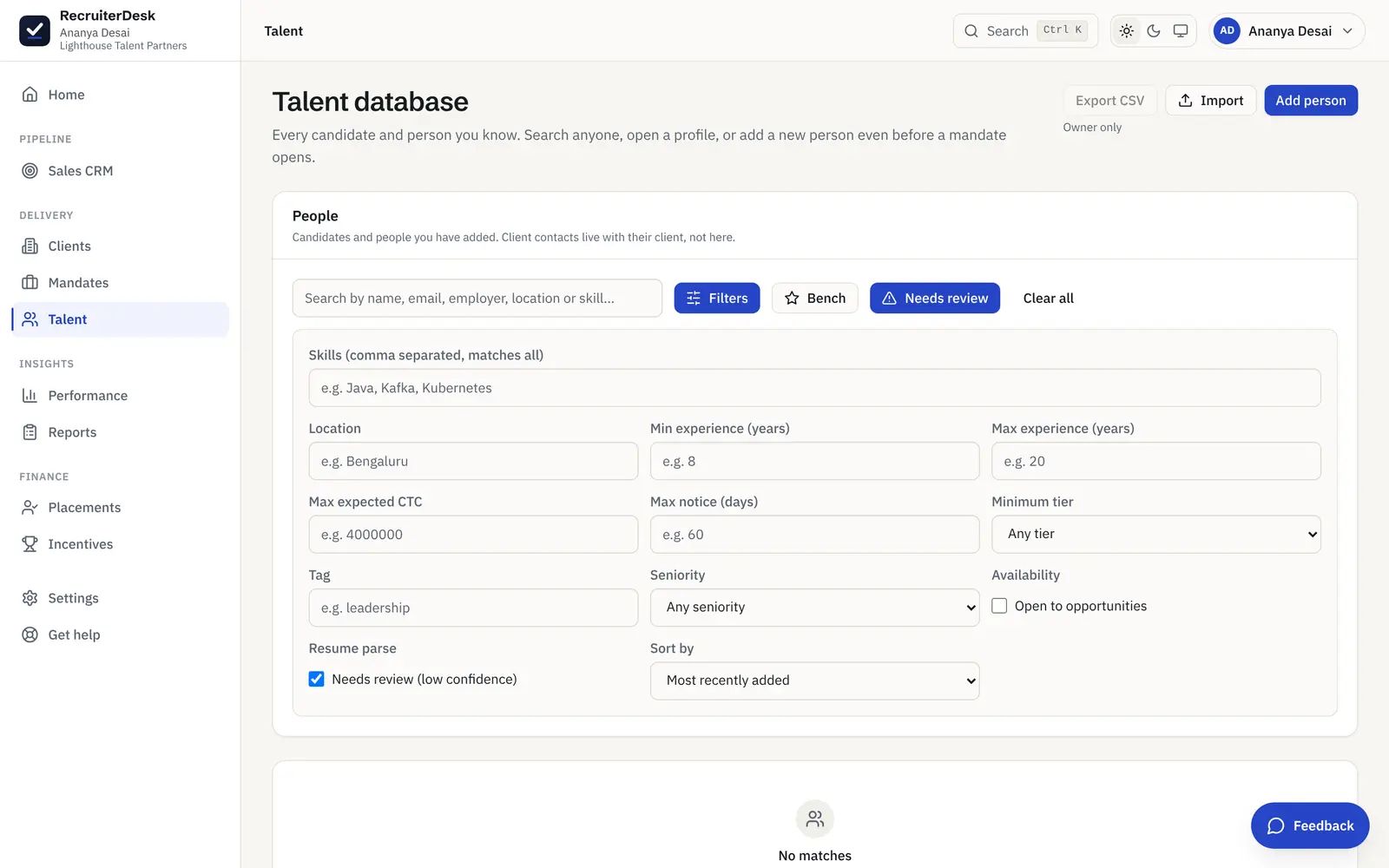Uncheck Needs review (low confidence) checkbox
Screen dimensions: 1389x868
click(317, 679)
